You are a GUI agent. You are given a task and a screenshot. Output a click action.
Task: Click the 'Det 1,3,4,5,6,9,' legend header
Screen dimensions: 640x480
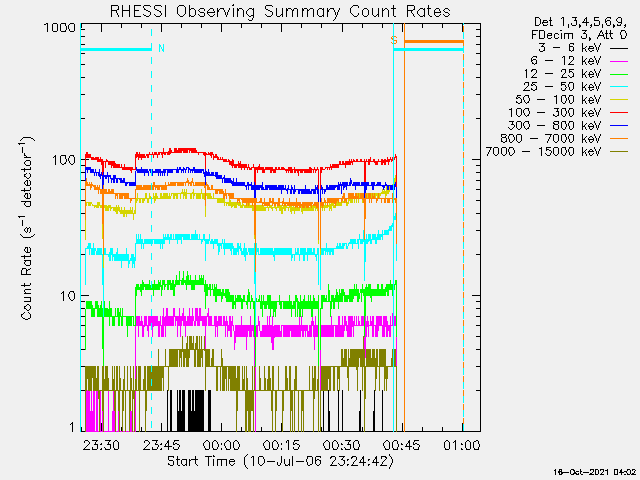pos(580,22)
